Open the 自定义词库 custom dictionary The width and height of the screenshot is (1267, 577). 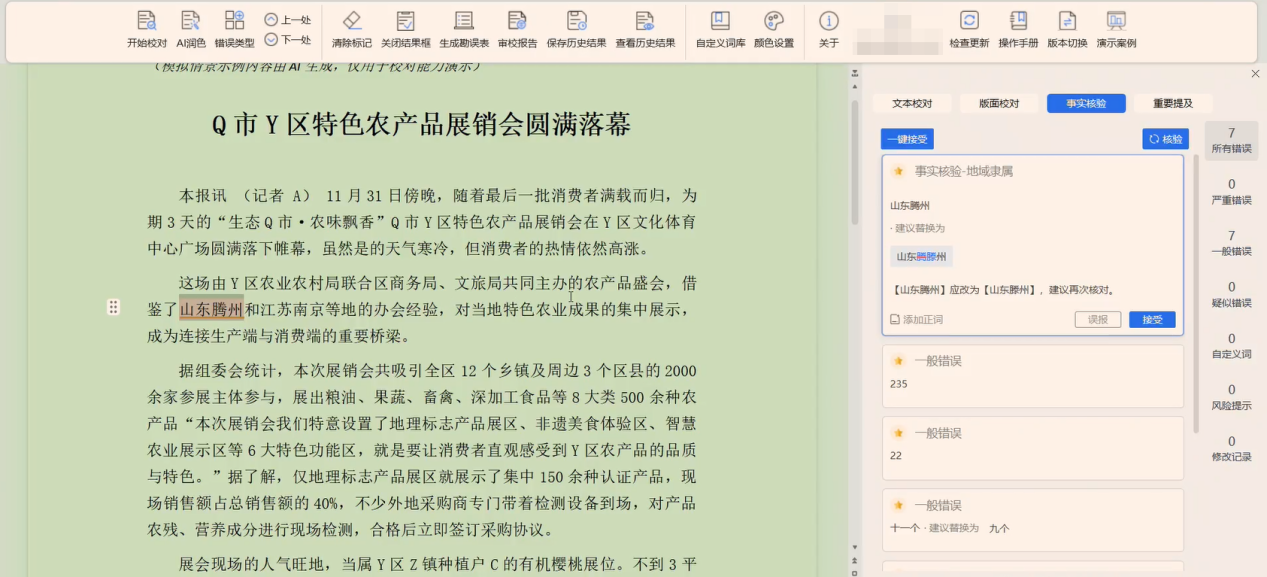(717, 27)
